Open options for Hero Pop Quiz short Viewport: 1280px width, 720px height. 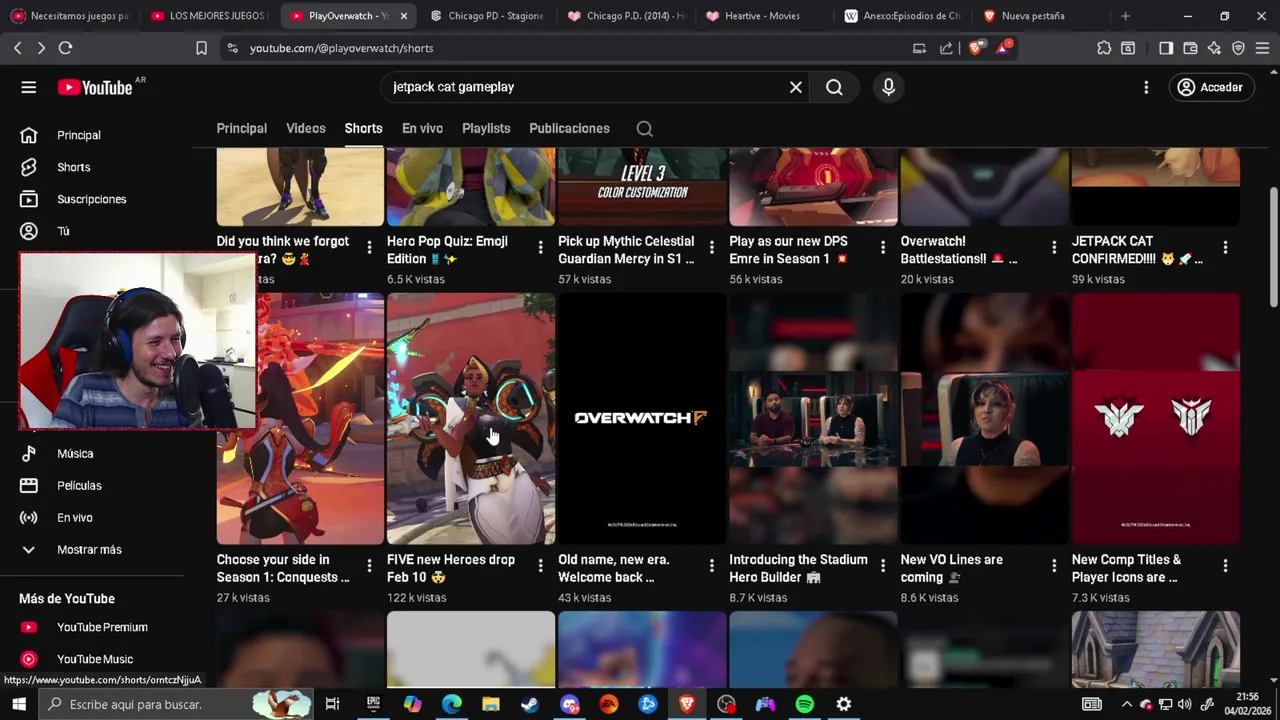(x=540, y=247)
